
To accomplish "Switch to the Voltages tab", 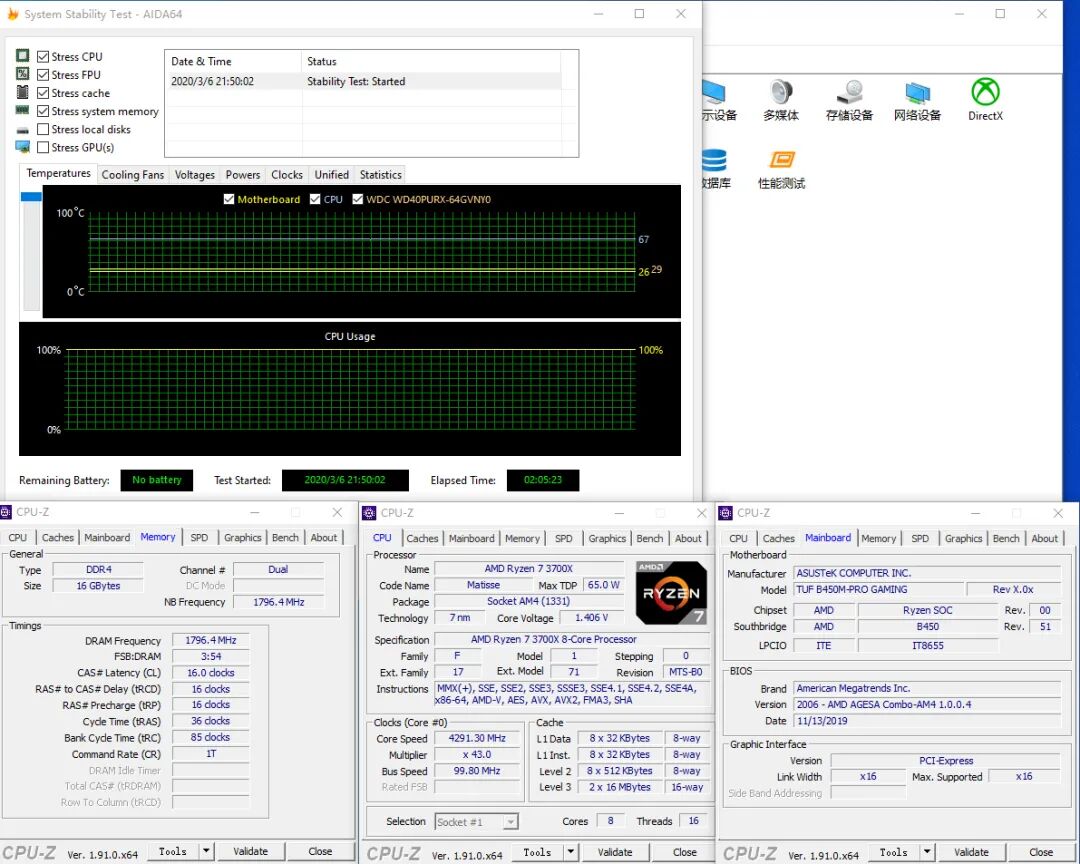I will (x=195, y=174).
